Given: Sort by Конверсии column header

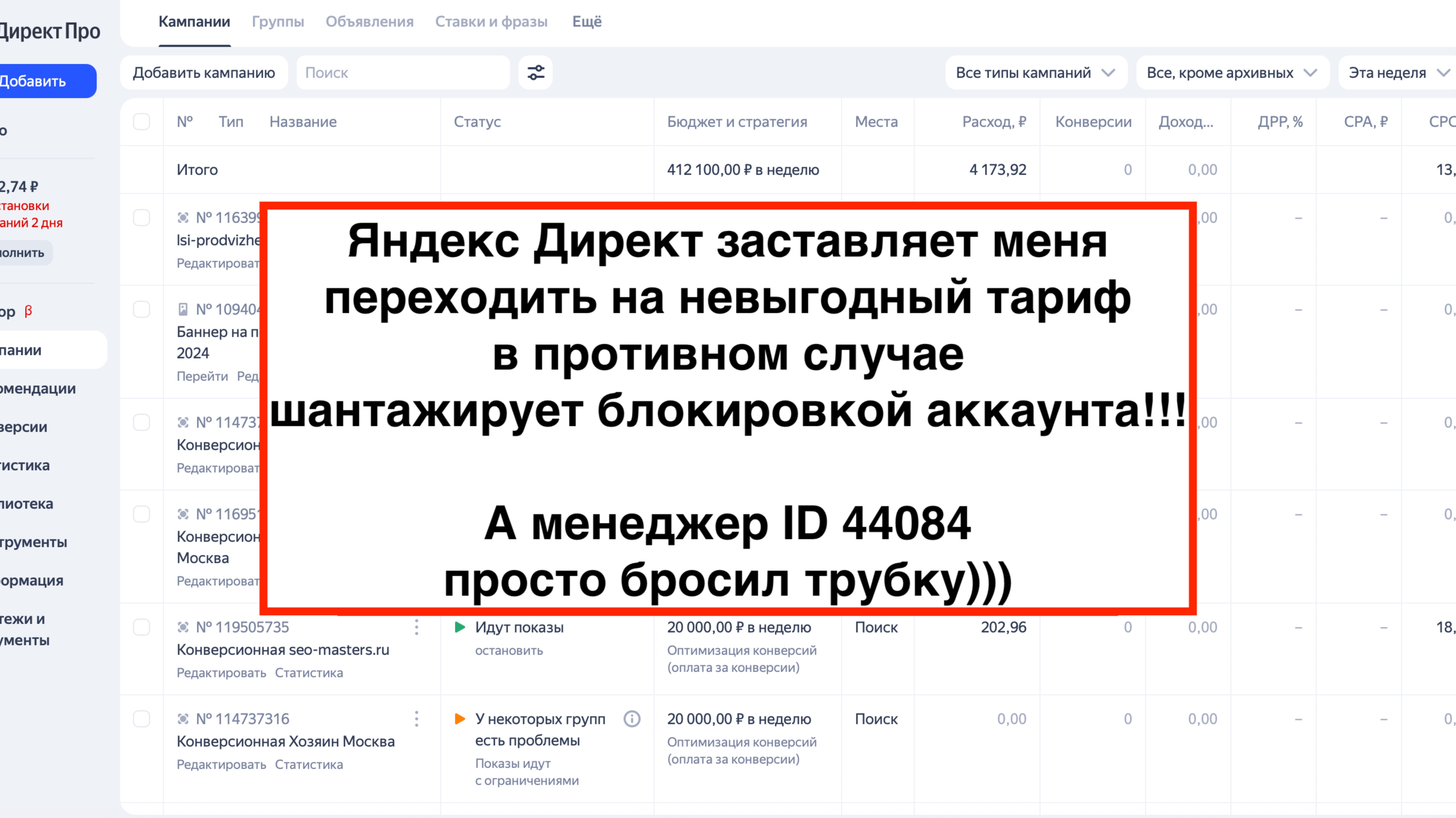Looking at the screenshot, I should click(1093, 122).
